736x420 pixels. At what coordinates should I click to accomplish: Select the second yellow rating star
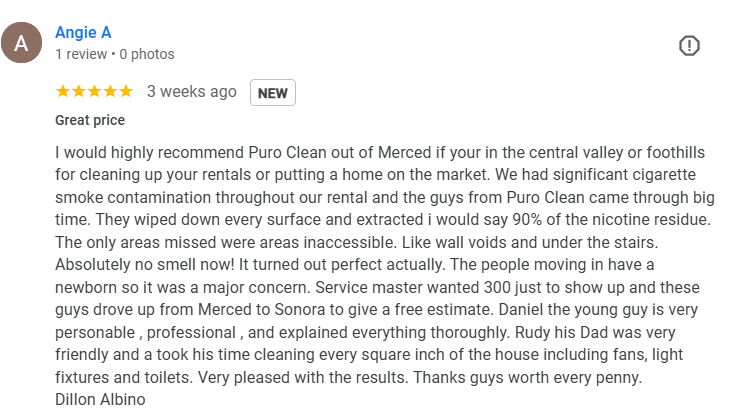(x=79, y=91)
